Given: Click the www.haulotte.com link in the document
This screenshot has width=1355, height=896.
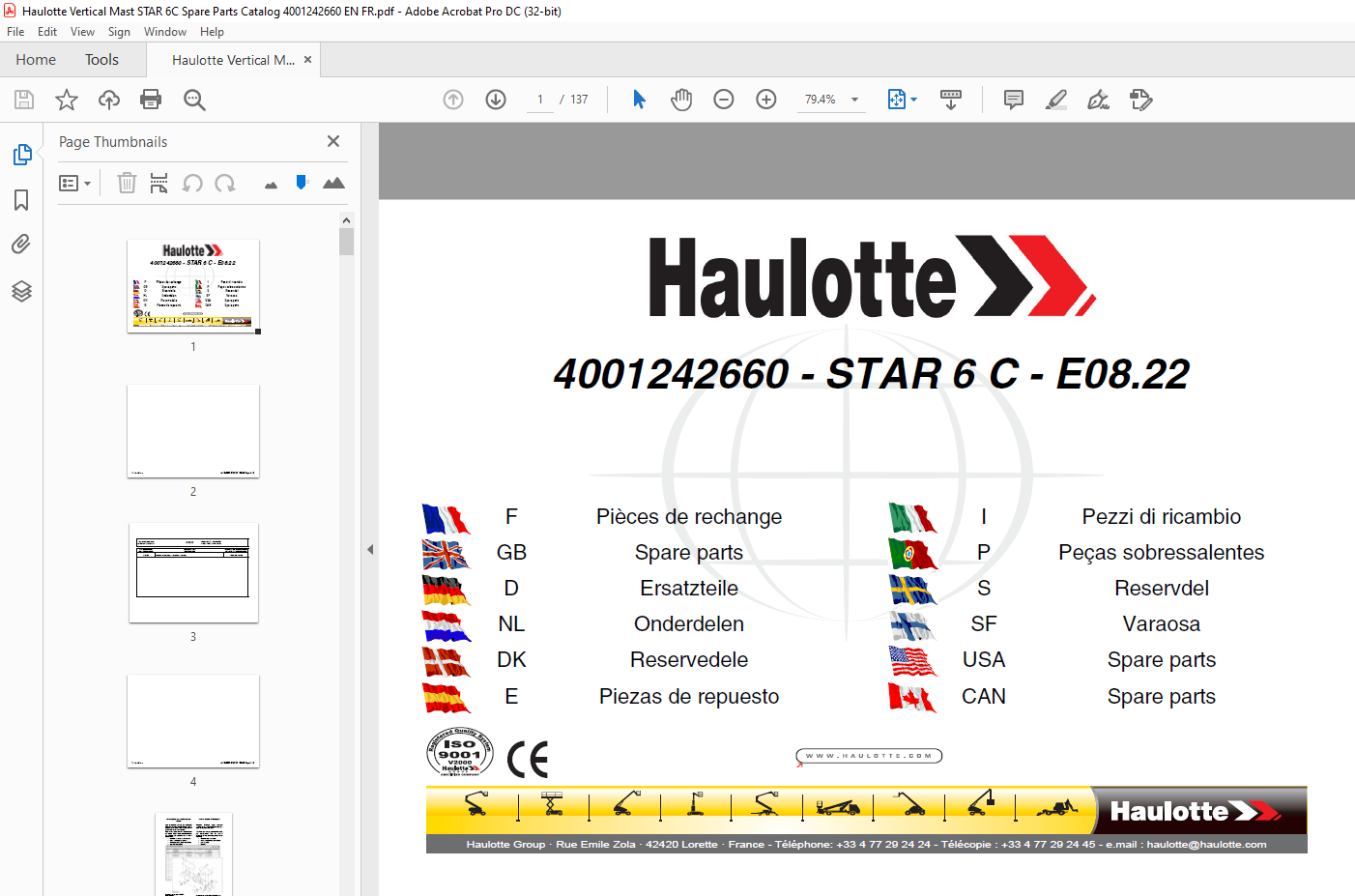Looking at the screenshot, I should [869, 756].
